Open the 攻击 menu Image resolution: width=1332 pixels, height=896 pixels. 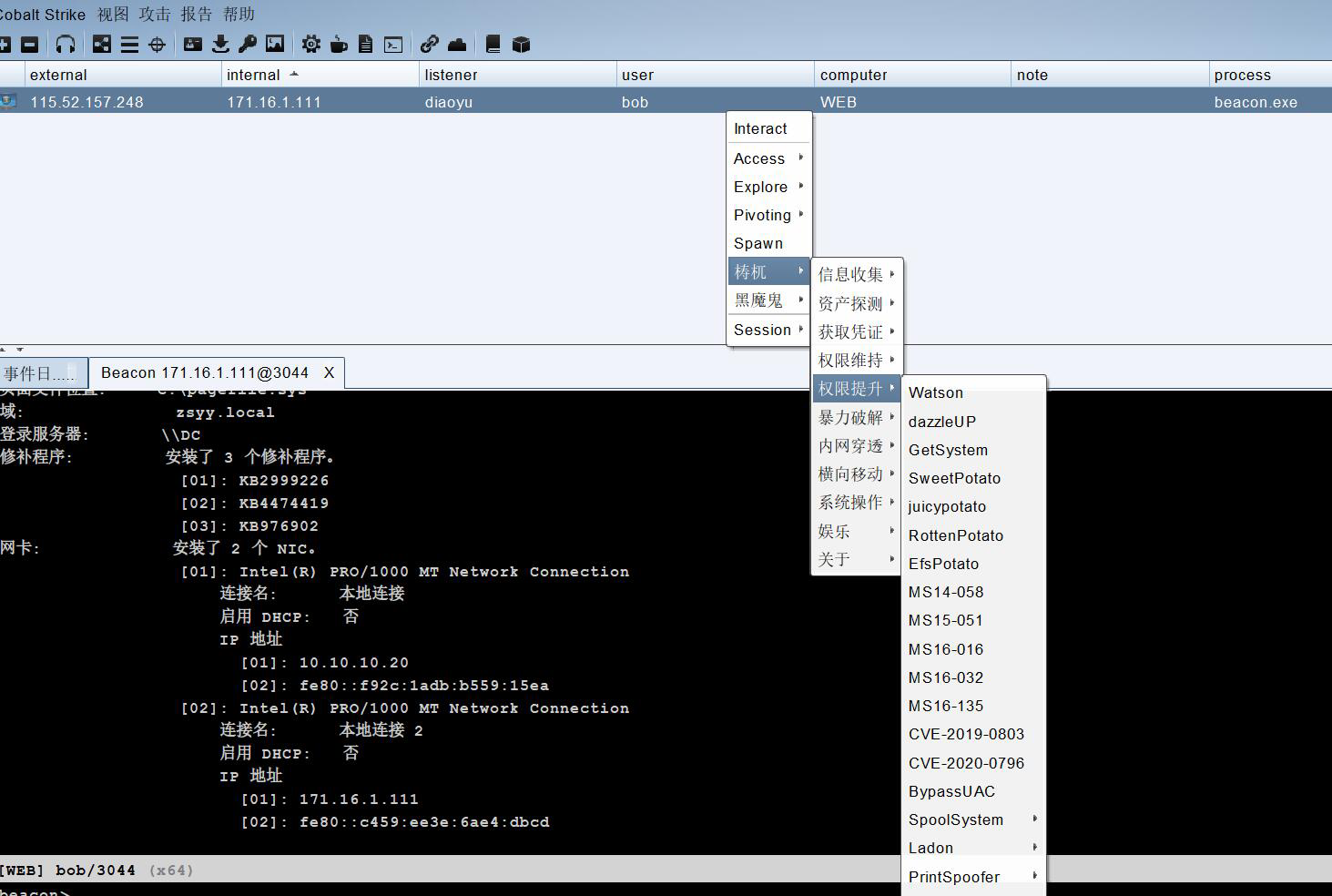tap(155, 15)
